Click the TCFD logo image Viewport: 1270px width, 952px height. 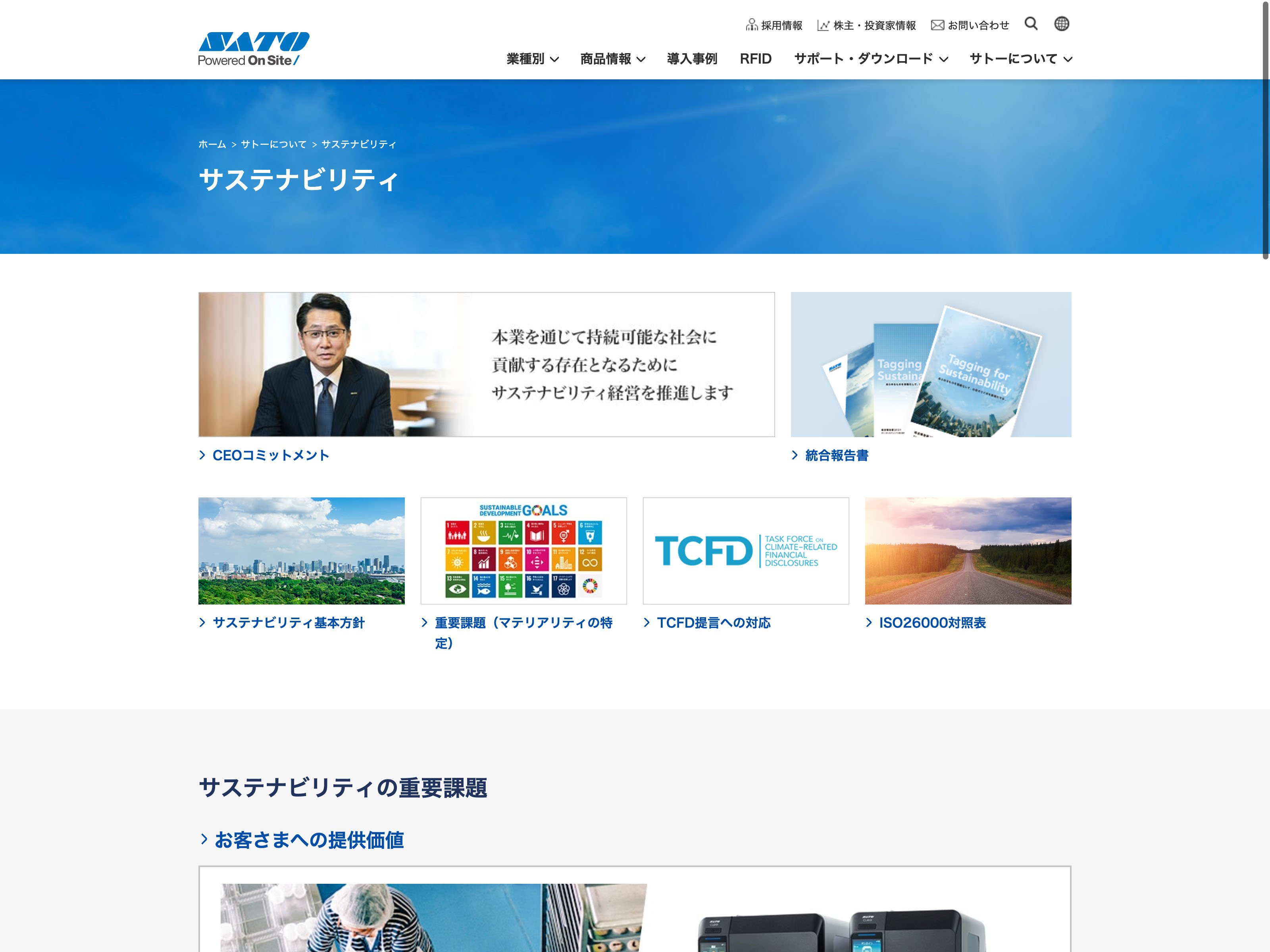pyautogui.click(x=745, y=550)
